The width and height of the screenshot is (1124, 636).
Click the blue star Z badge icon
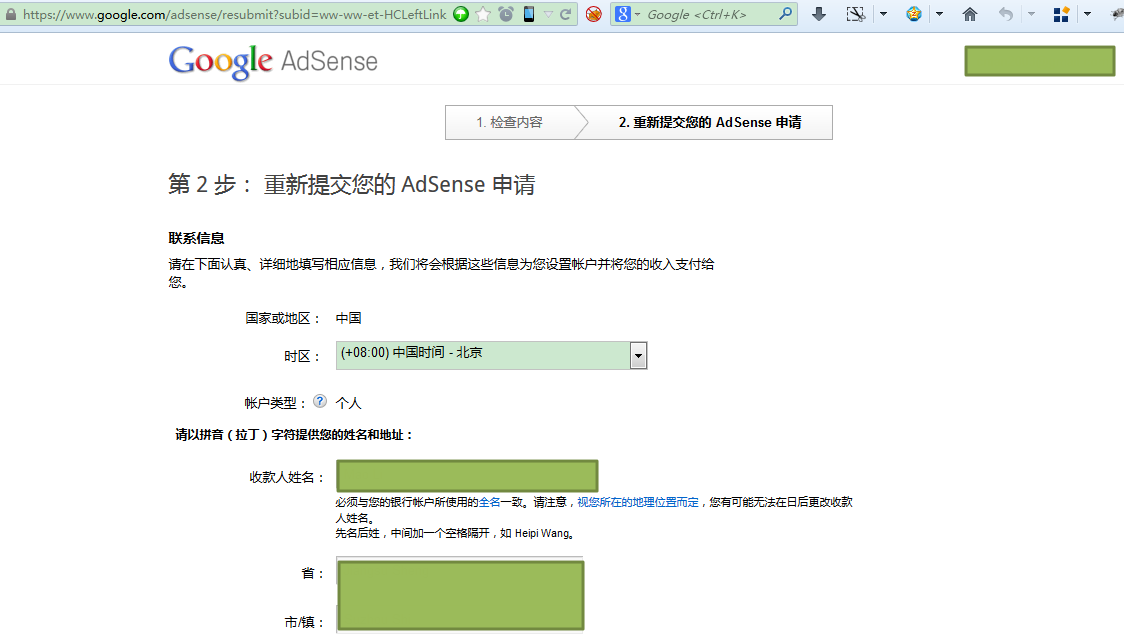pyautogui.click(x=914, y=14)
